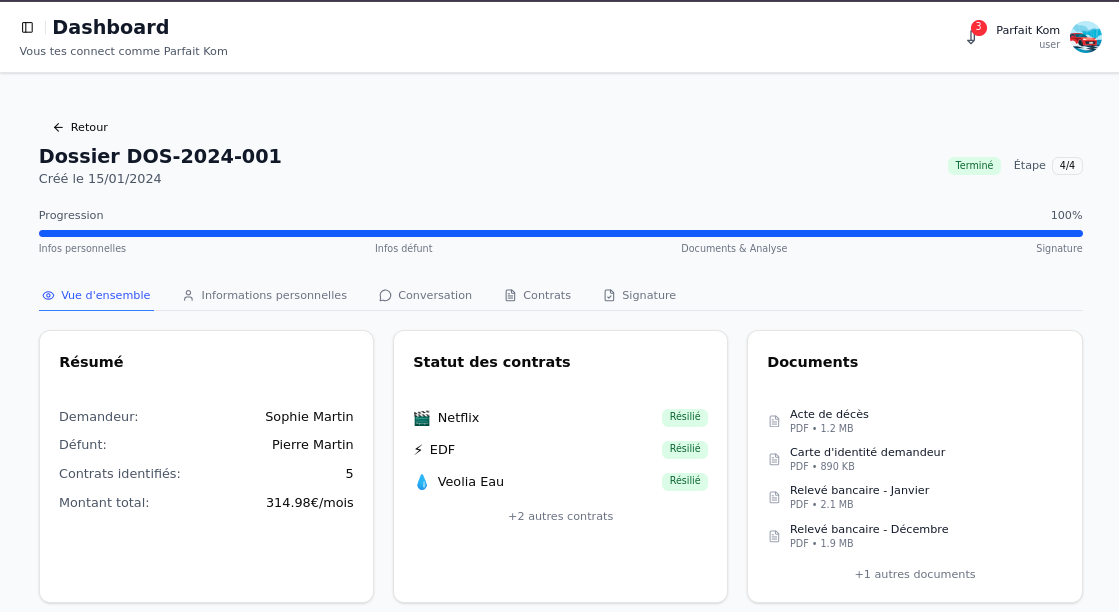The height and width of the screenshot is (612, 1119).
Task: Go back using the Retour button
Action: tap(80, 127)
